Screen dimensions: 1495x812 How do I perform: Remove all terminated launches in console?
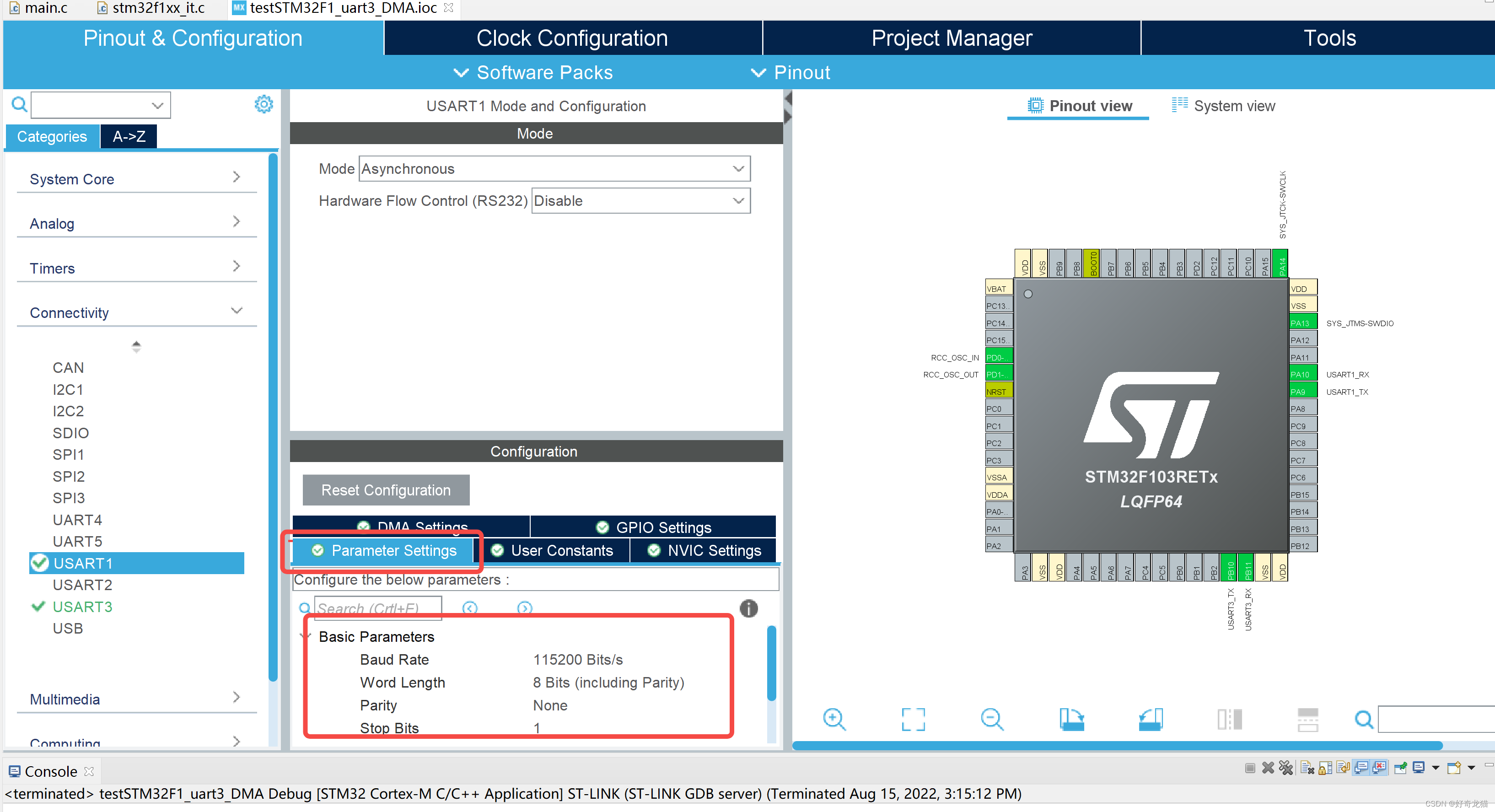pos(1286,769)
